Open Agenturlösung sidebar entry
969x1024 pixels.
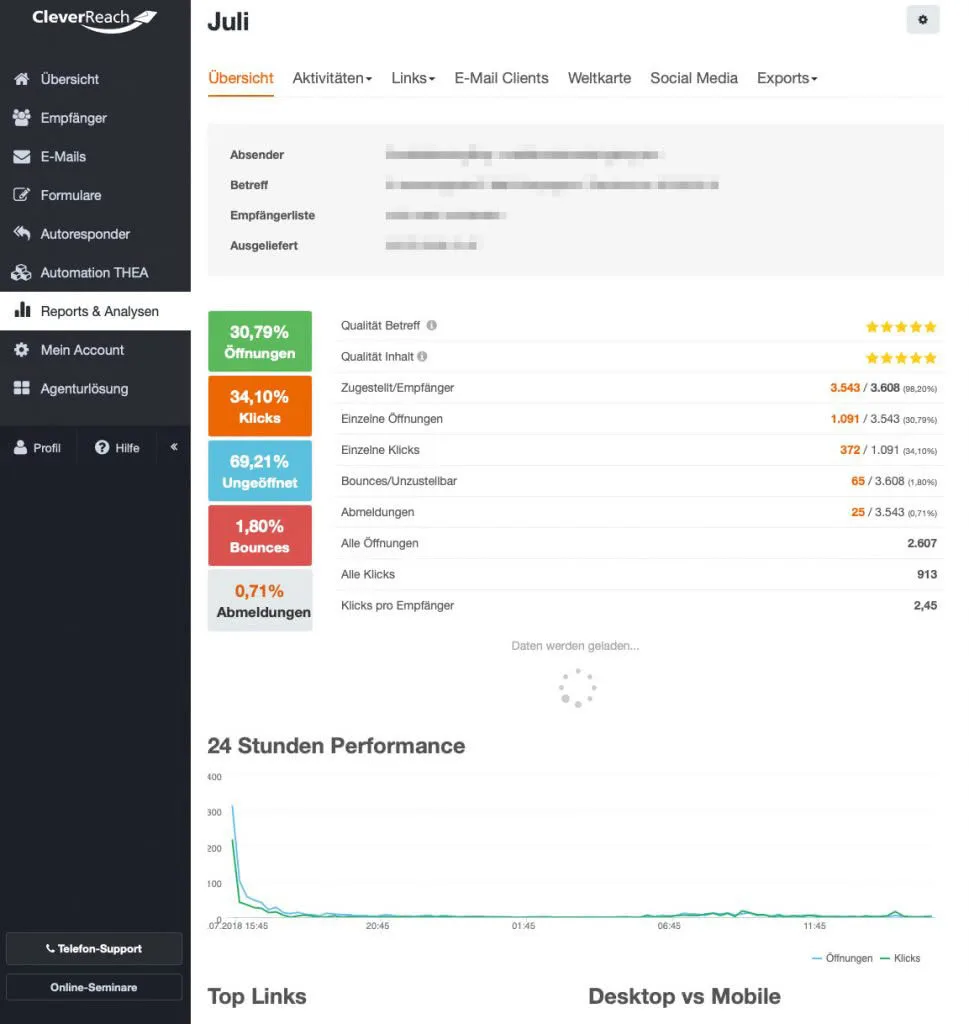(95, 389)
